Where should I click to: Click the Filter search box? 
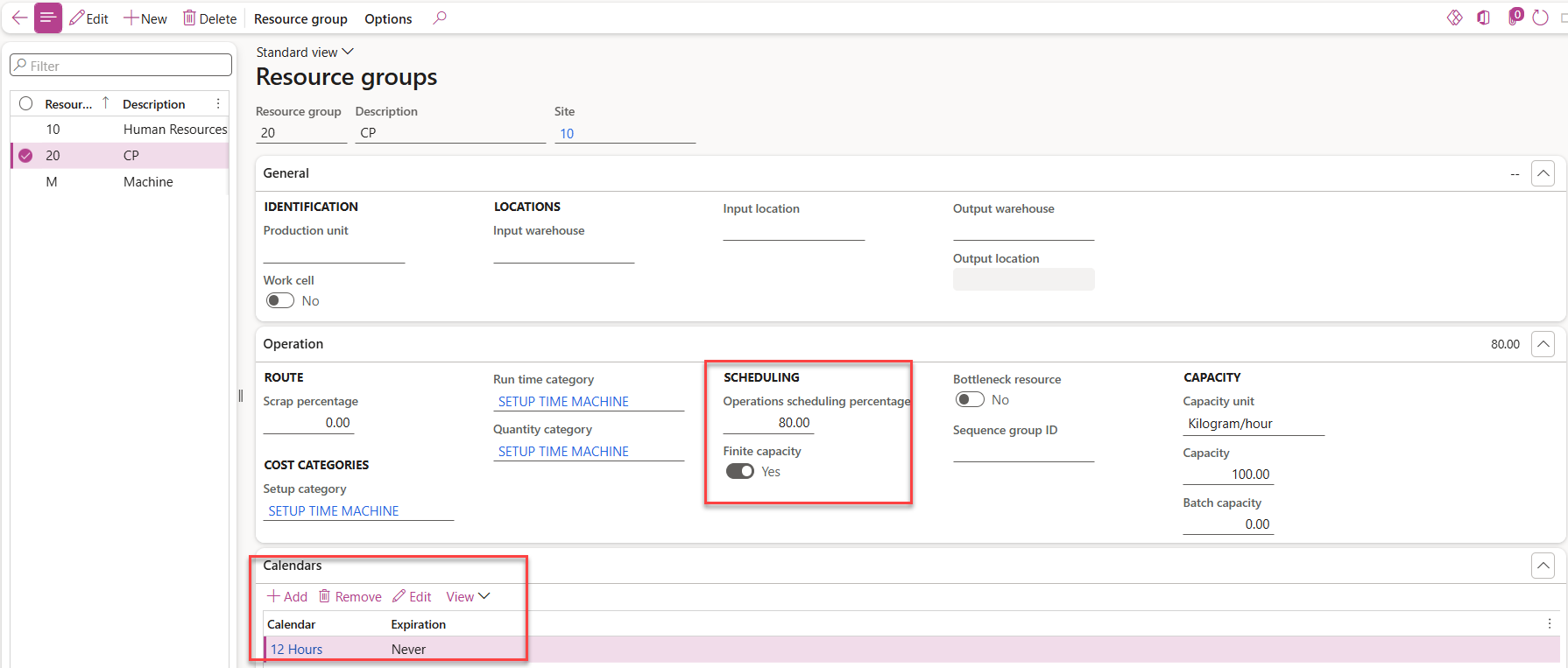coord(121,65)
